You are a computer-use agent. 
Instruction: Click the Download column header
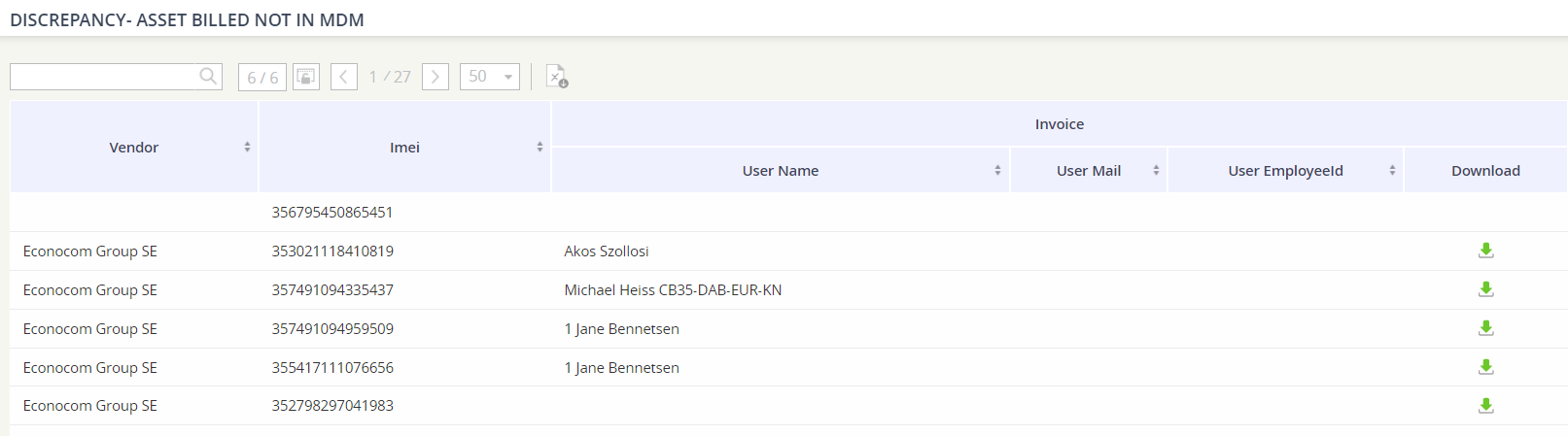click(1485, 170)
